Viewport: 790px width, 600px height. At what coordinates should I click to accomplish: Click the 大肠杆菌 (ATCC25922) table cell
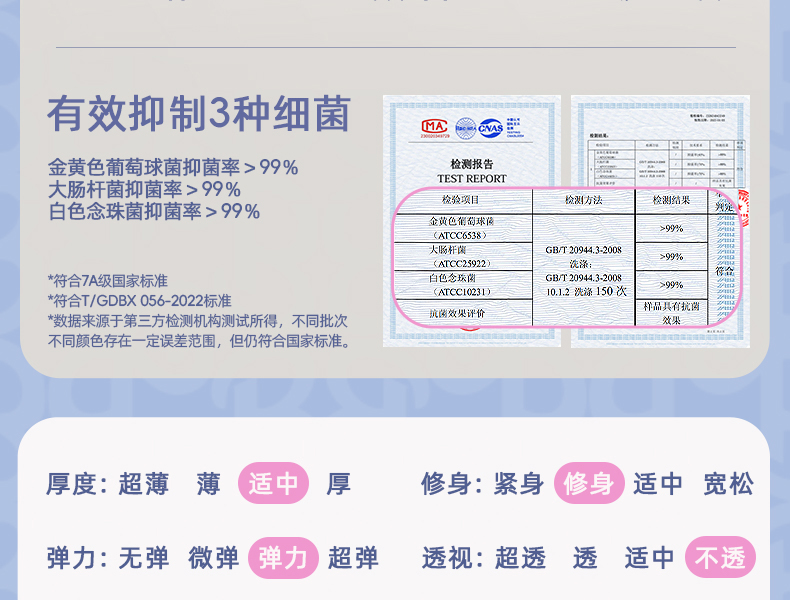pos(461,256)
